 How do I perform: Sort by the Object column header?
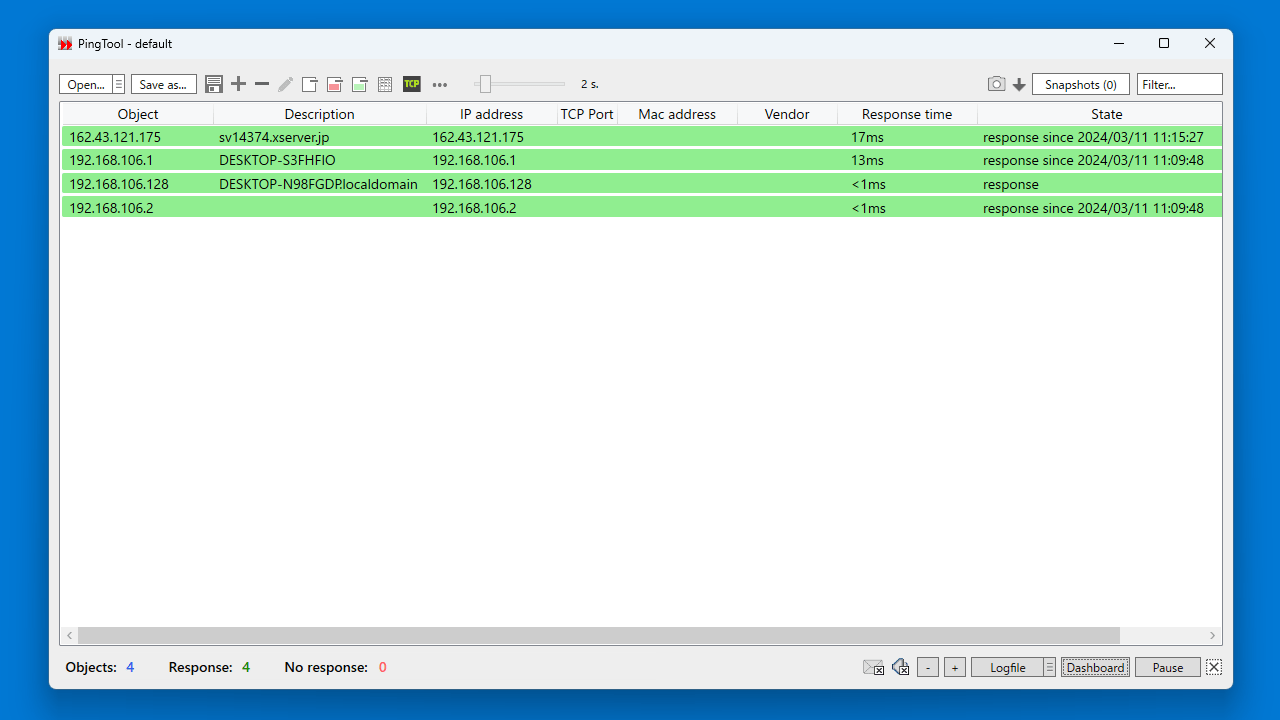point(138,114)
